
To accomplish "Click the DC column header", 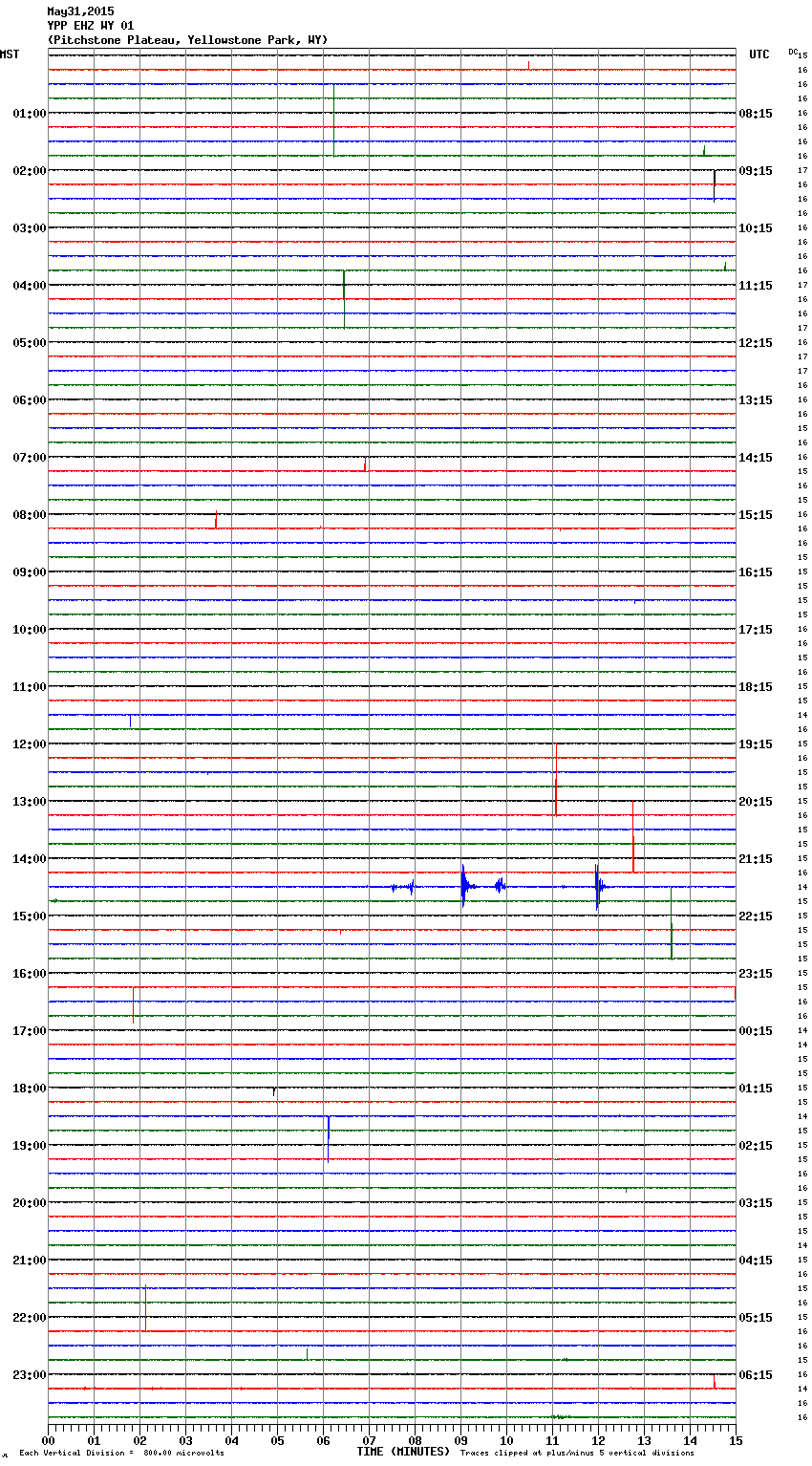I will coord(793,52).
